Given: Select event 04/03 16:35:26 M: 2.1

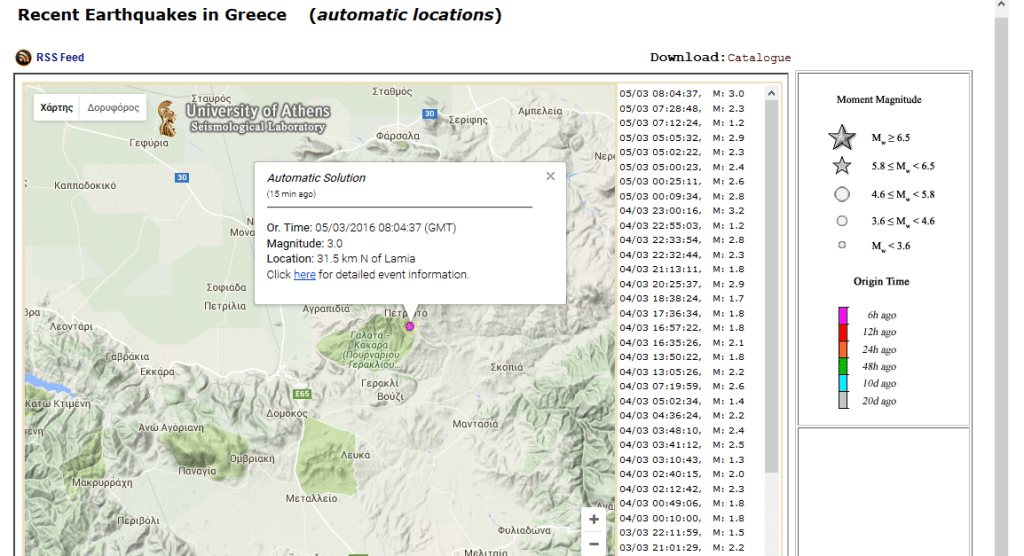Looking at the screenshot, I should coord(682,342).
